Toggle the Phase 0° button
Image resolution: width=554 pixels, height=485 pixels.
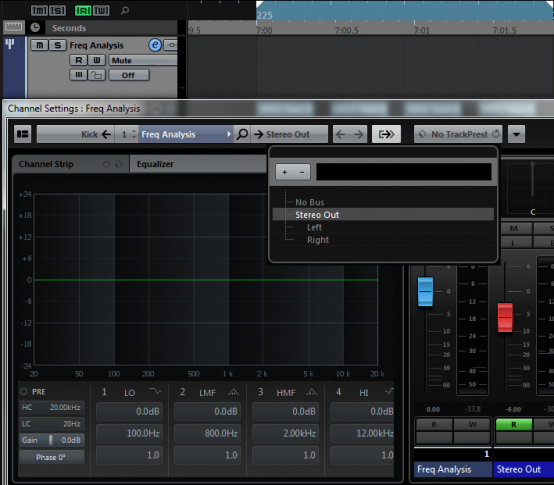pyautogui.click(x=52, y=457)
